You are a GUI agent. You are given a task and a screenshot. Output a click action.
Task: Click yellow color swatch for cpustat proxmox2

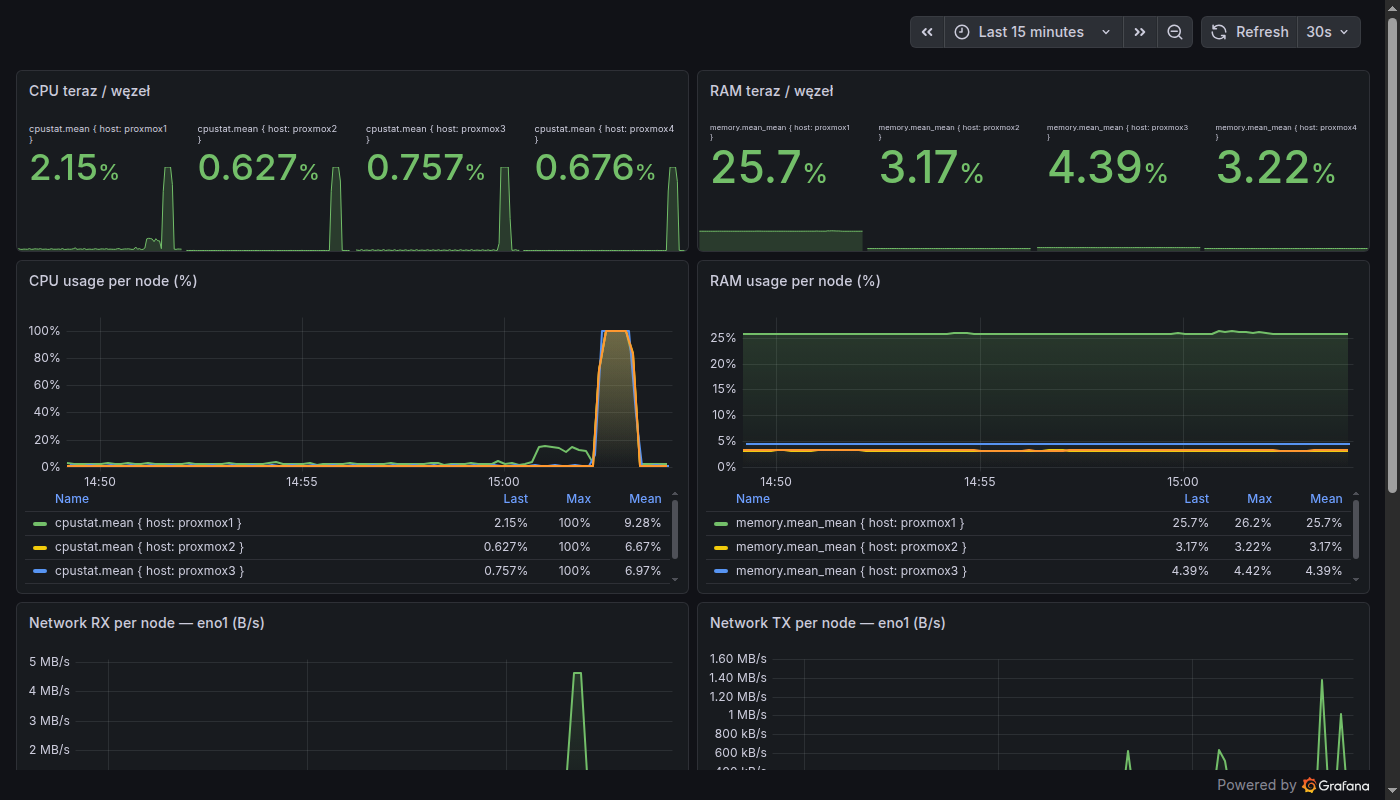(40, 547)
